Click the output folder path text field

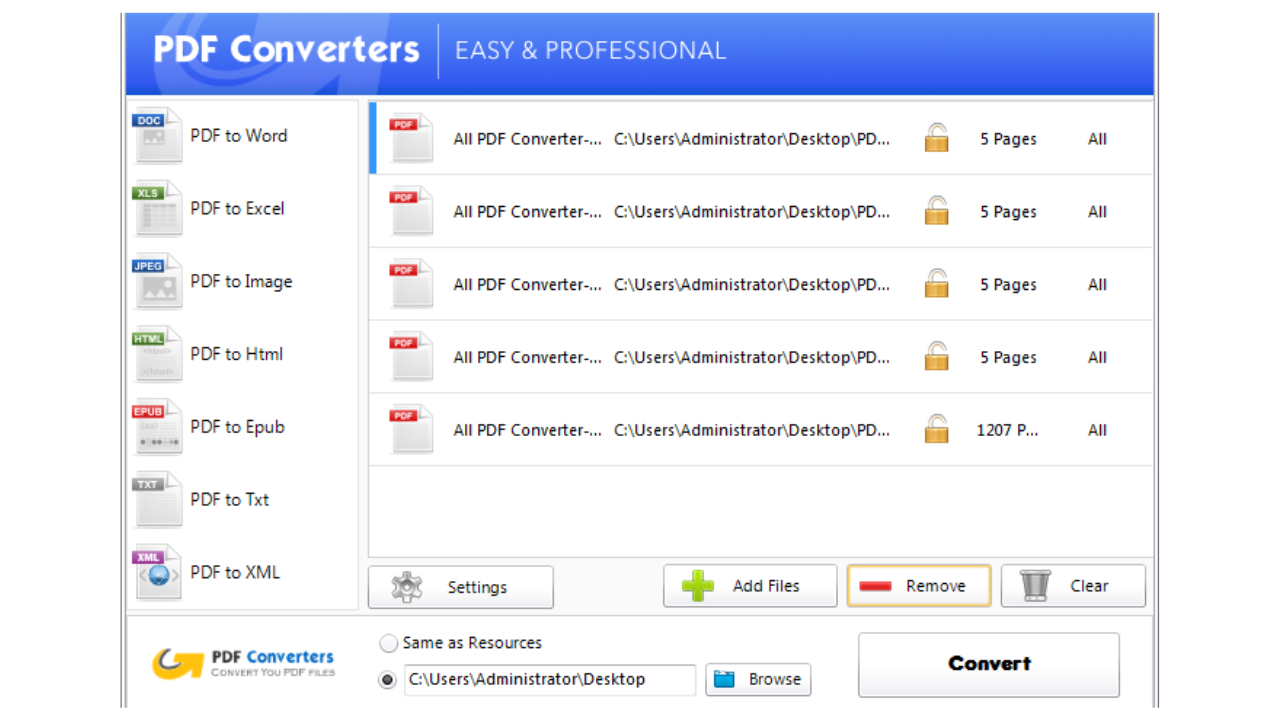[549, 680]
